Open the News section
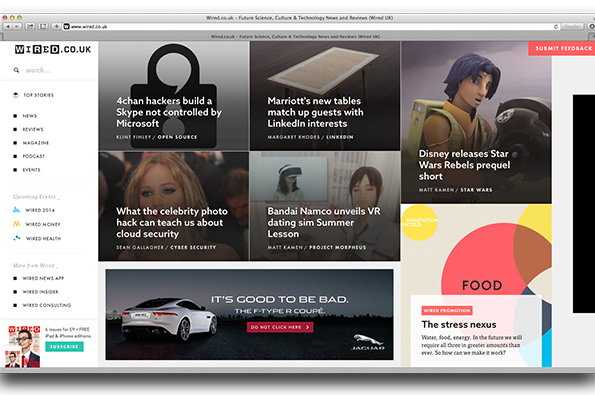 (x=30, y=116)
